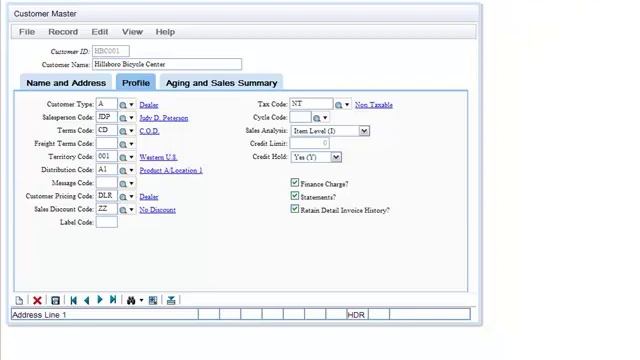Expand the Sales Analysis combo box
The width and height of the screenshot is (640, 360).
[x=364, y=131]
